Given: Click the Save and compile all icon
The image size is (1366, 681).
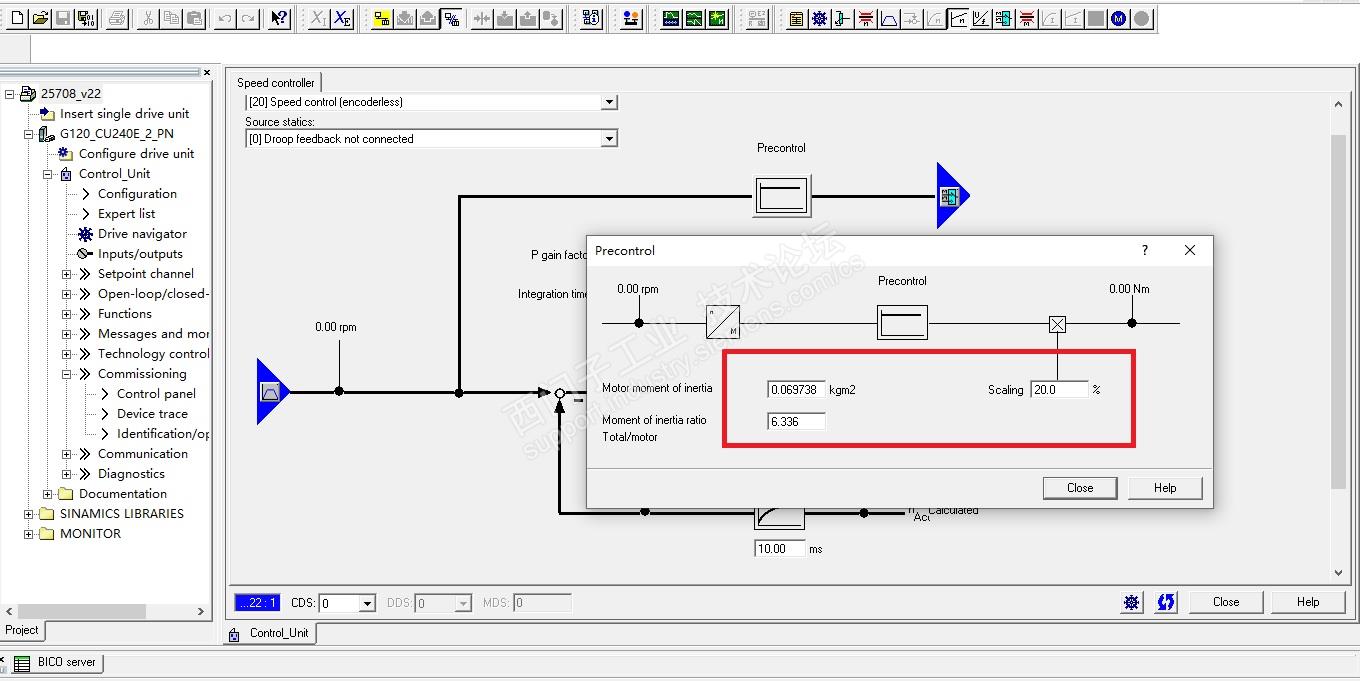Looking at the screenshot, I should click(87, 18).
